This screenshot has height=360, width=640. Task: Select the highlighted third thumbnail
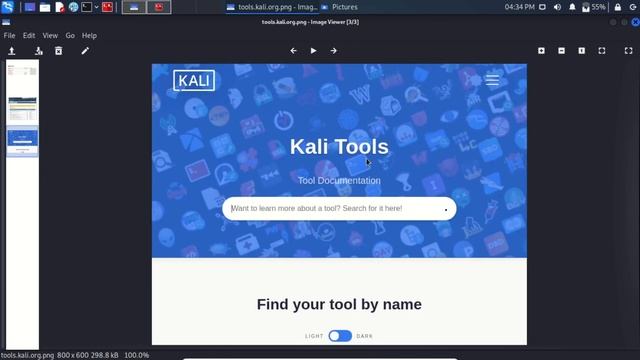(22, 142)
